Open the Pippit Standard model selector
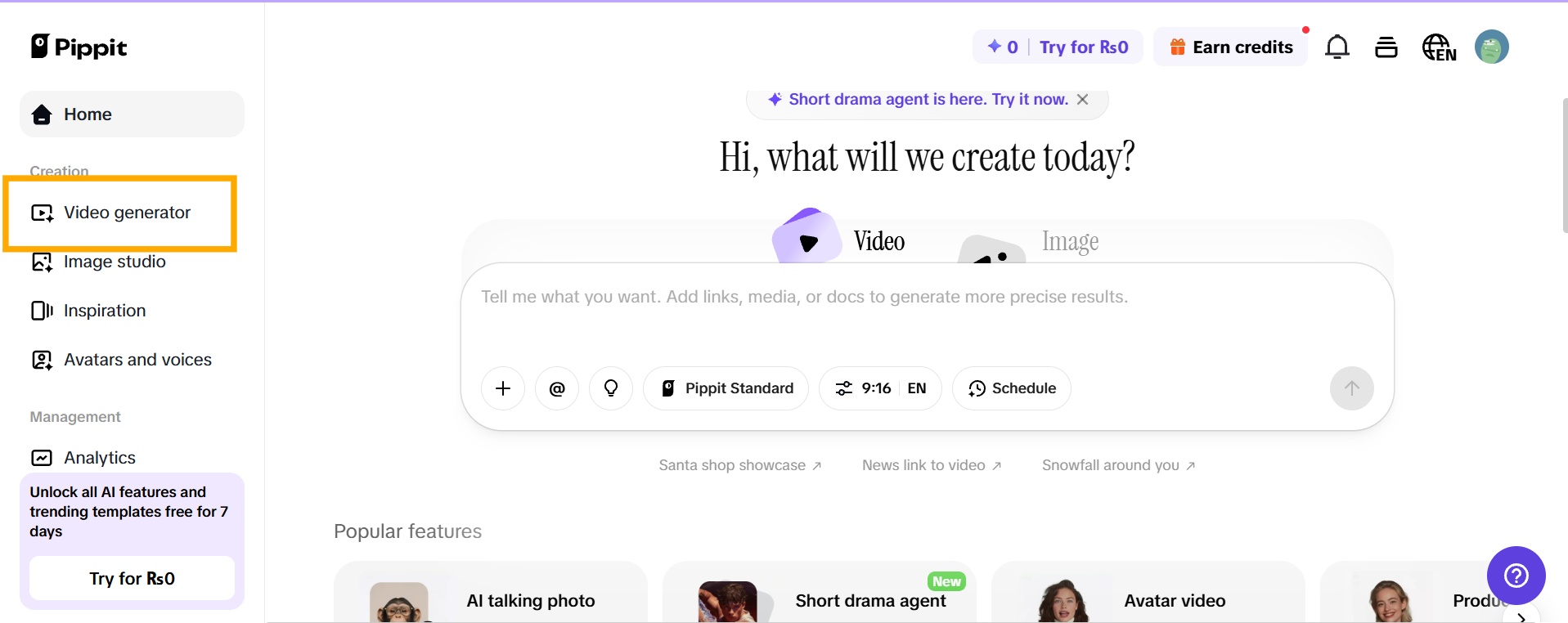This screenshot has height=623, width=1568. pos(726,388)
